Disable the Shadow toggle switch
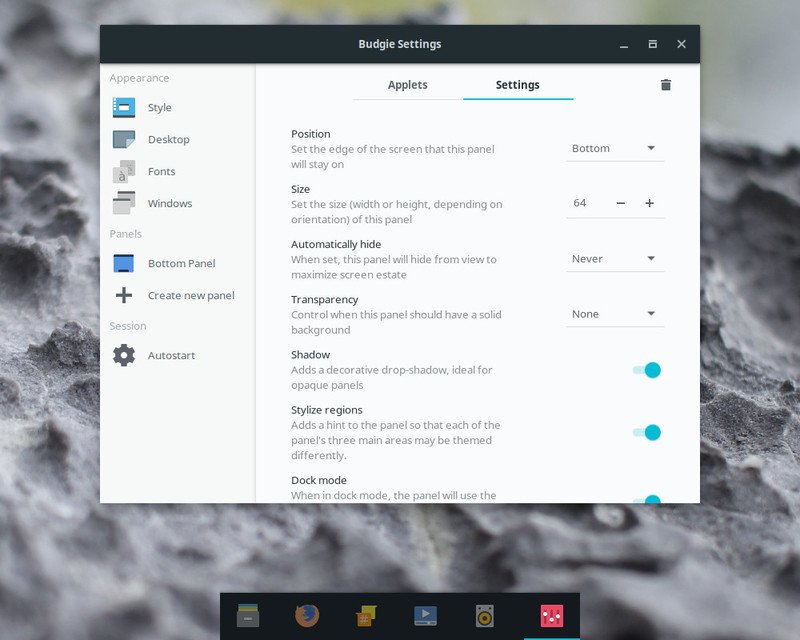 [646, 370]
